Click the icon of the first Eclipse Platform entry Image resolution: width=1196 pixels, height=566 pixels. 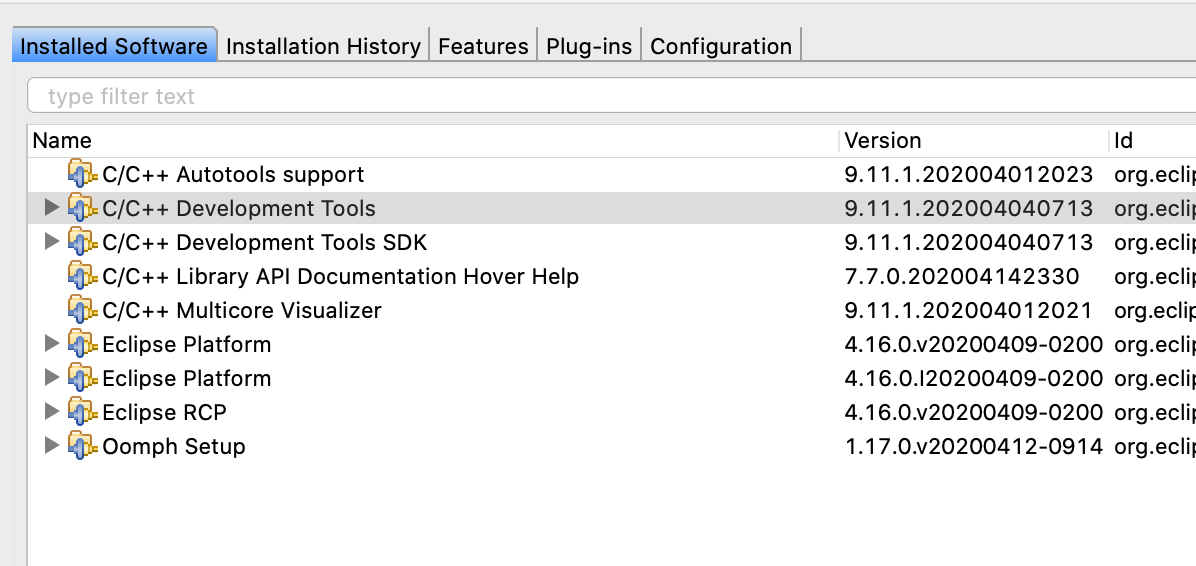(x=82, y=344)
